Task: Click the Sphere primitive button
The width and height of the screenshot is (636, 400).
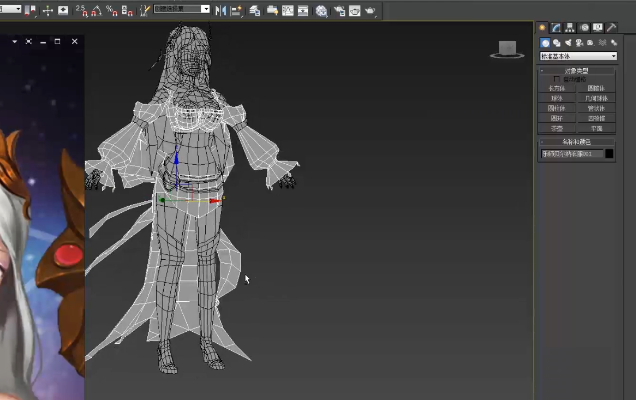Action: (x=557, y=99)
